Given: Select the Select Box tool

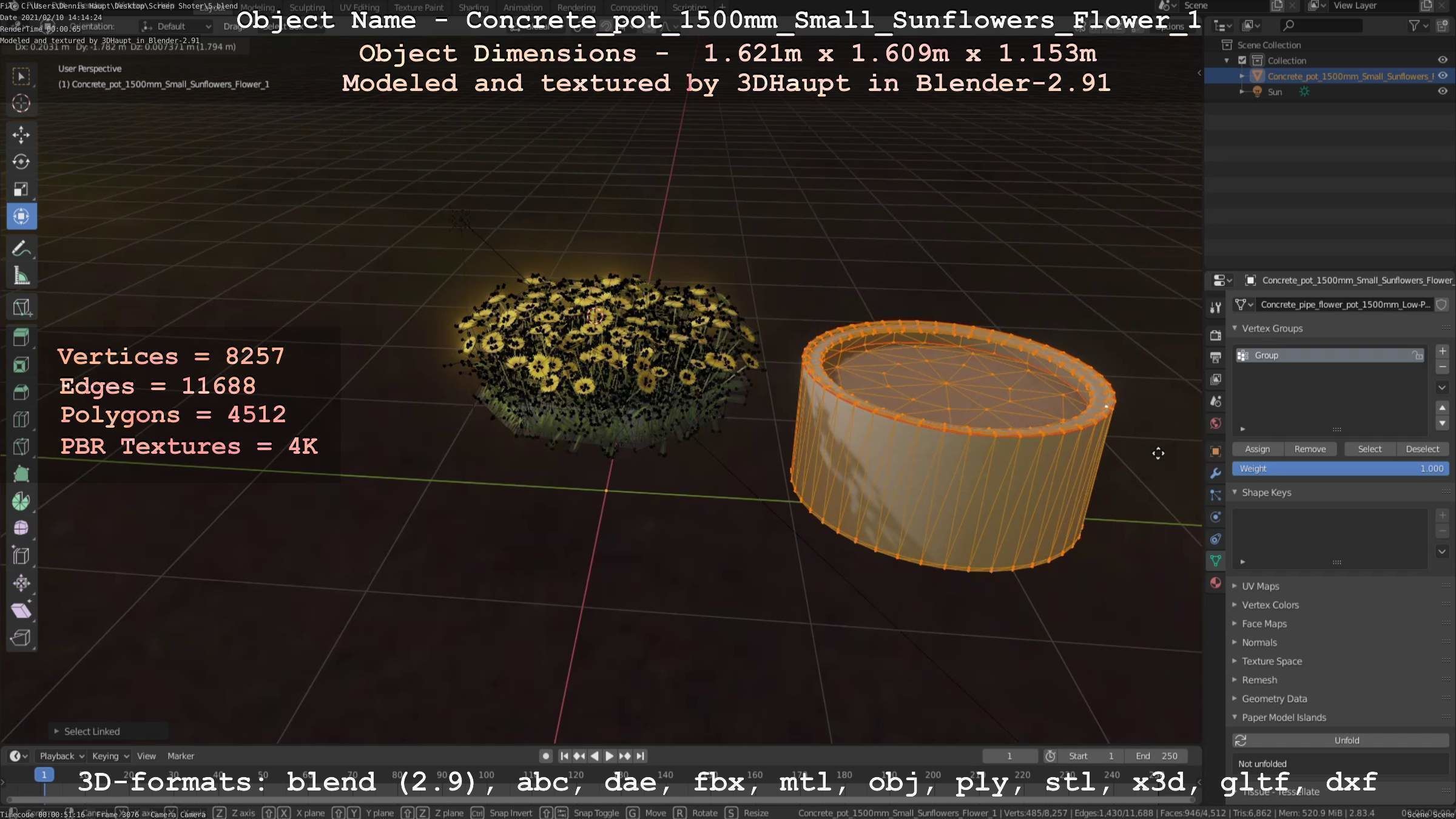Looking at the screenshot, I should pos(21,76).
